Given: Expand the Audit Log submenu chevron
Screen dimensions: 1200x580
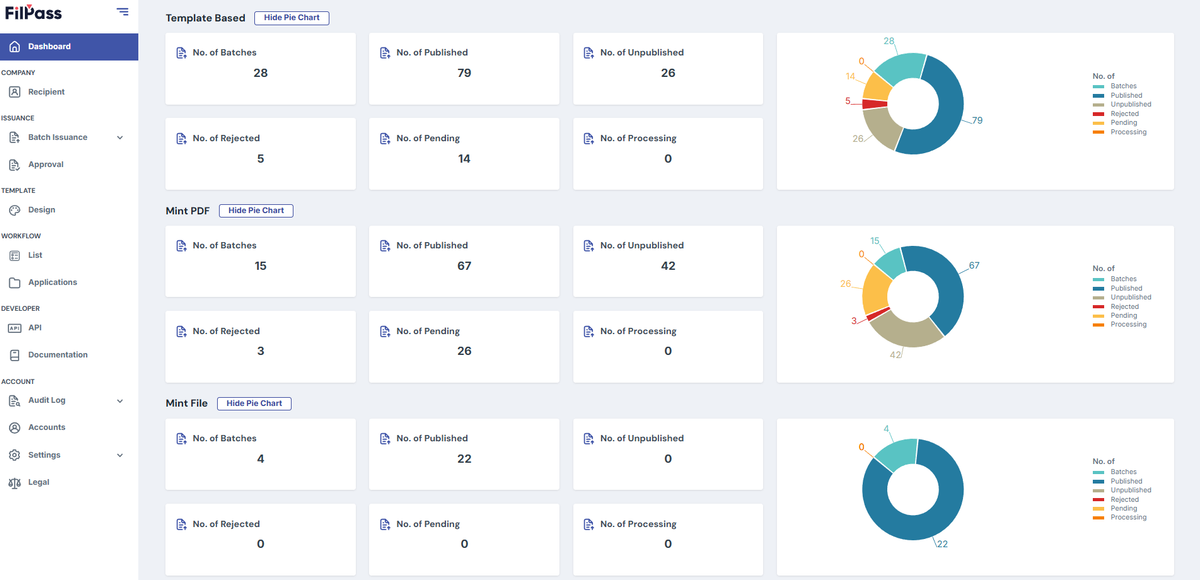Looking at the screenshot, I should click(120, 401).
